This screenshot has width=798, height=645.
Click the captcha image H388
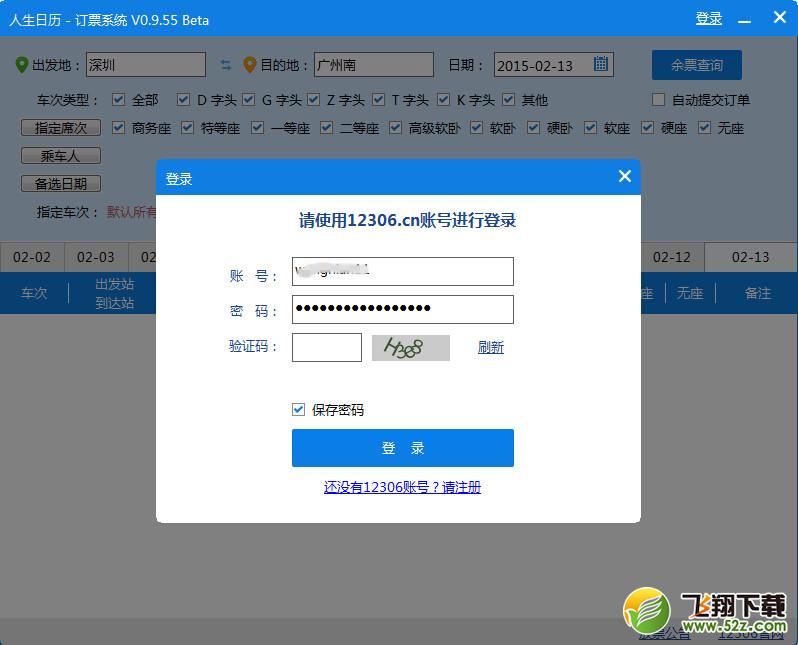pyautogui.click(x=411, y=348)
